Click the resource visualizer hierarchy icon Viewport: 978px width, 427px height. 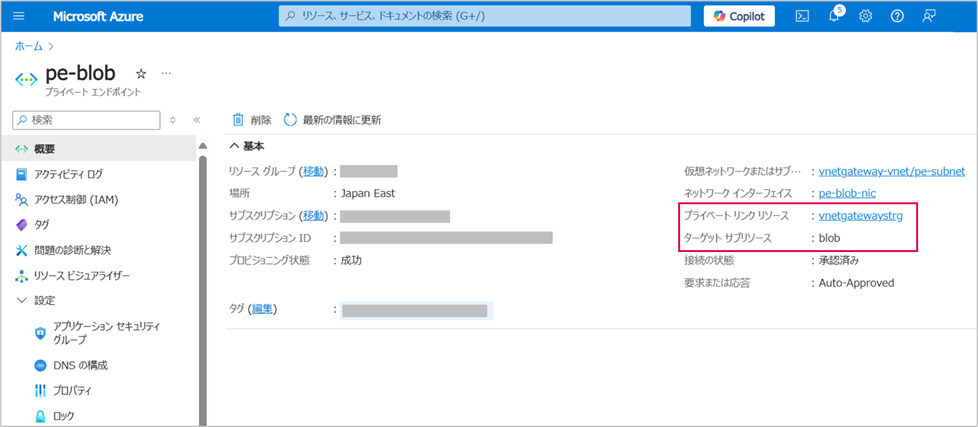click(x=22, y=275)
